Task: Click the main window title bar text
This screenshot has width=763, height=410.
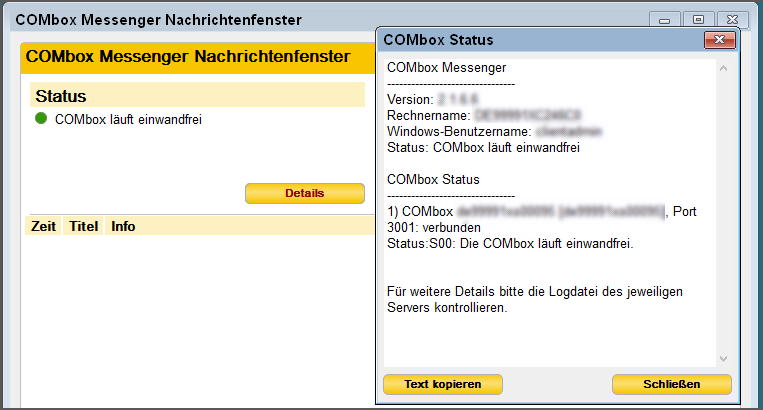Action: click(x=160, y=20)
